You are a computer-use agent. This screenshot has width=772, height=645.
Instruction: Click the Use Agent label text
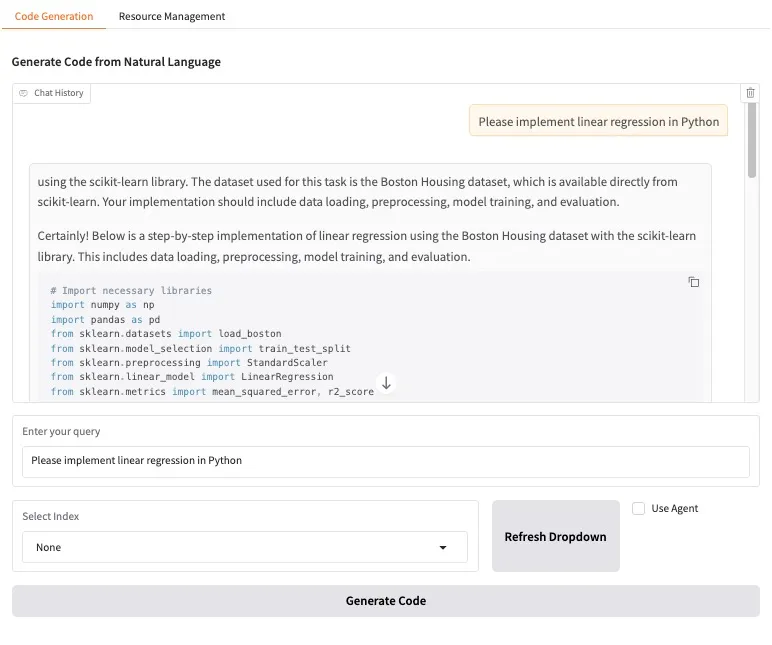pyautogui.click(x=674, y=508)
